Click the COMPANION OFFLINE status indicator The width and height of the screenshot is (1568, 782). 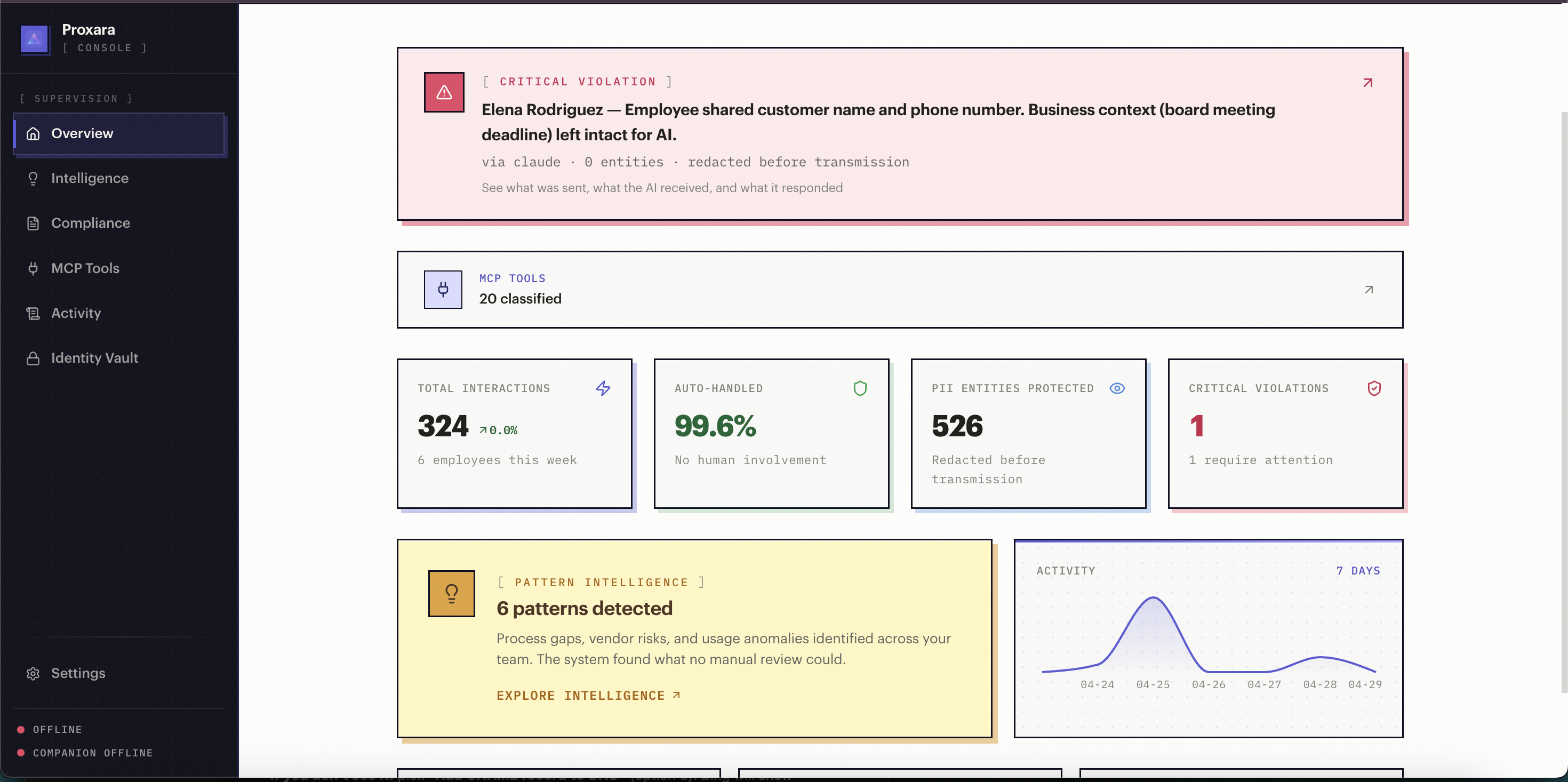[x=85, y=753]
